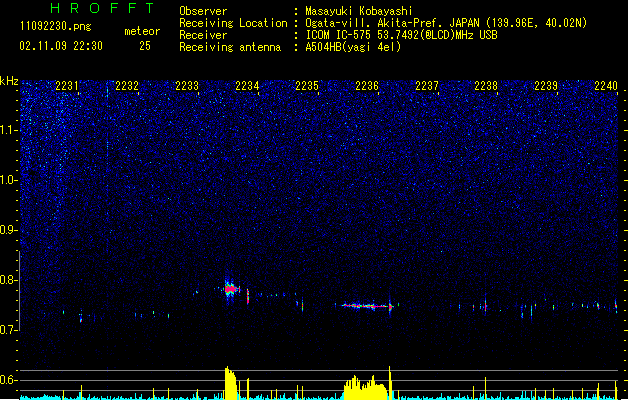This screenshot has height=400, width=629.
Task: Click the long horizontal echo trace before 2236
Action: click(367, 306)
